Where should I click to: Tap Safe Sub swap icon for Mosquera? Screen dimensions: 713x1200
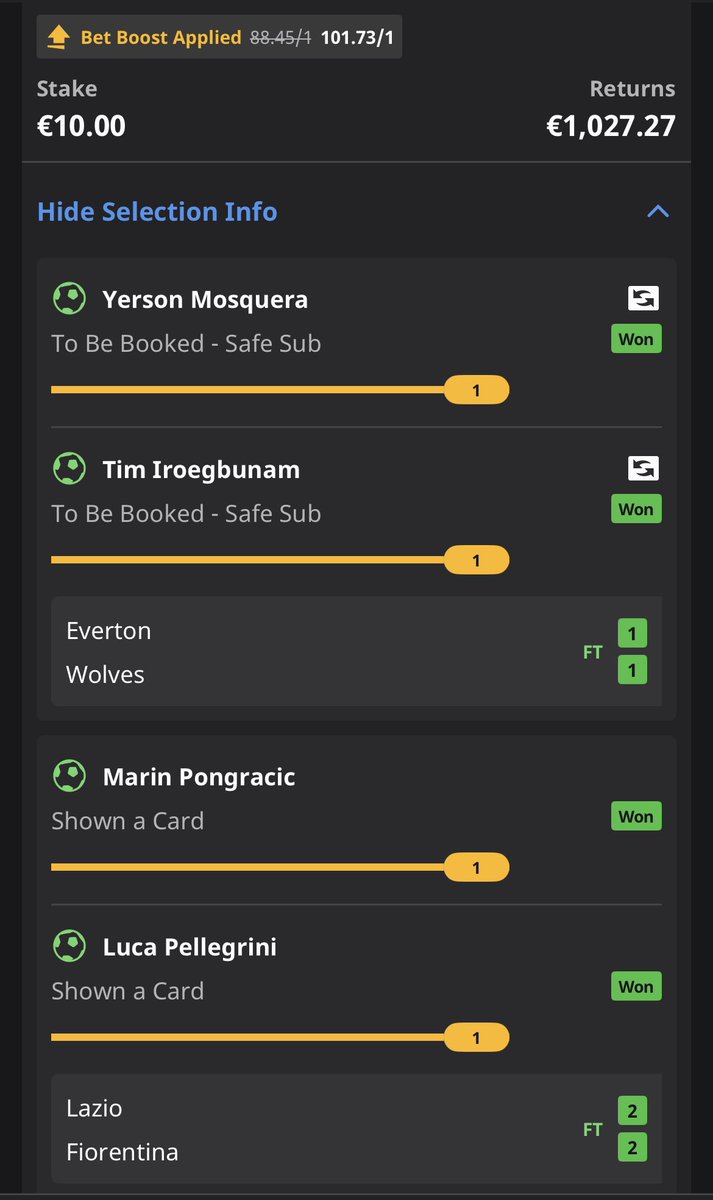[x=643, y=298]
